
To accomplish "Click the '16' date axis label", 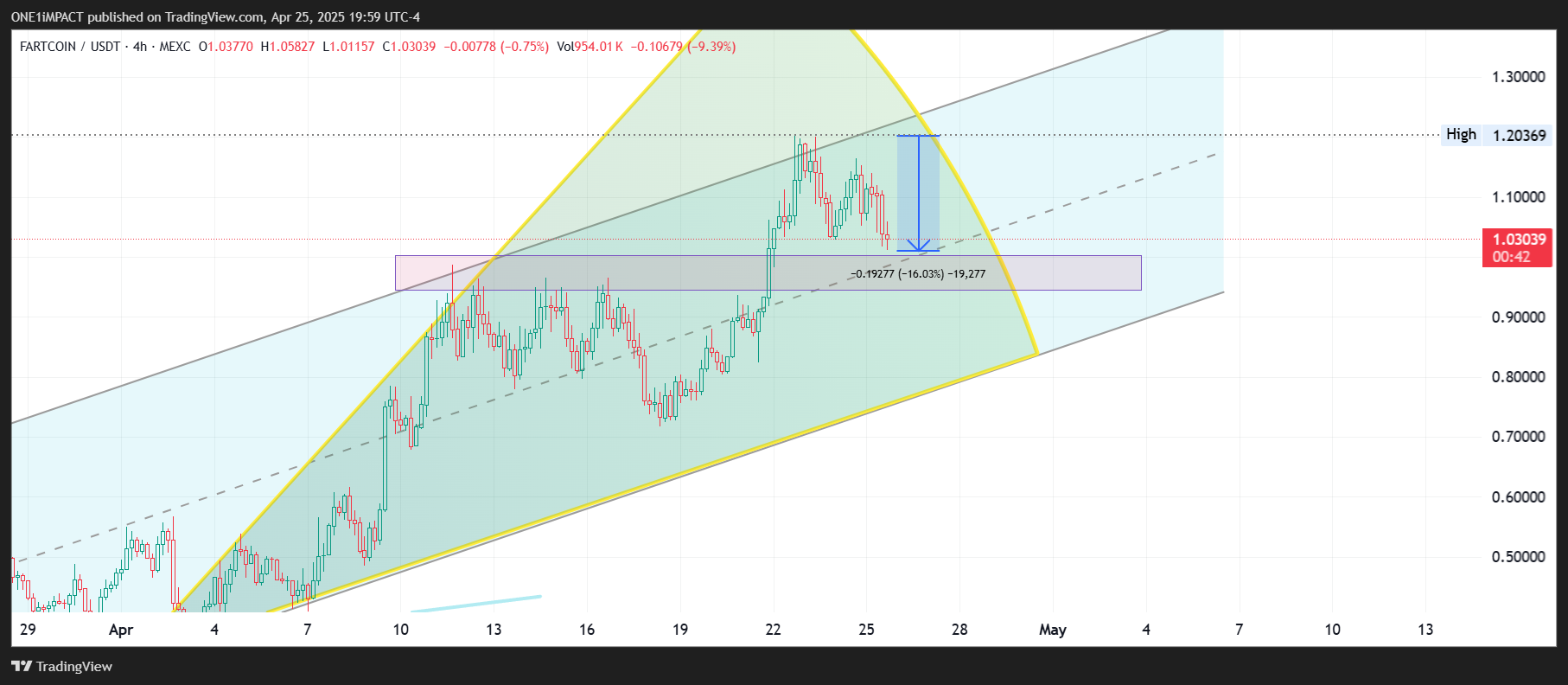I will (587, 630).
